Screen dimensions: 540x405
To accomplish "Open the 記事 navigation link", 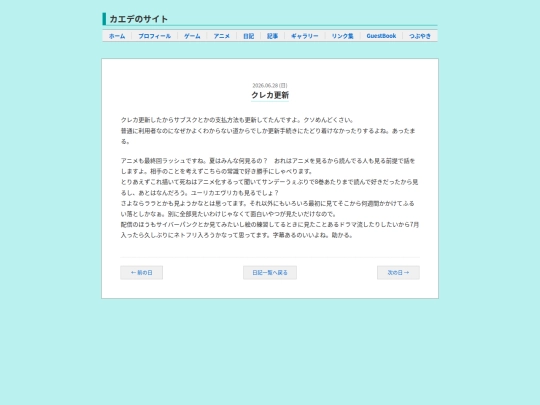I will click(272, 36).
